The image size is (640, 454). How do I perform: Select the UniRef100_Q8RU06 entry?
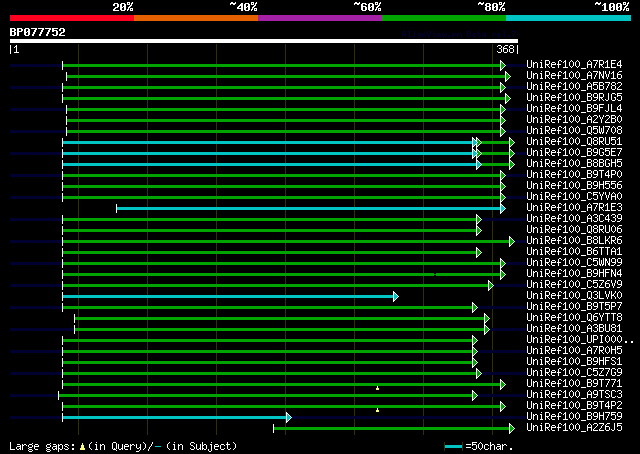click(x=574, y=230)
